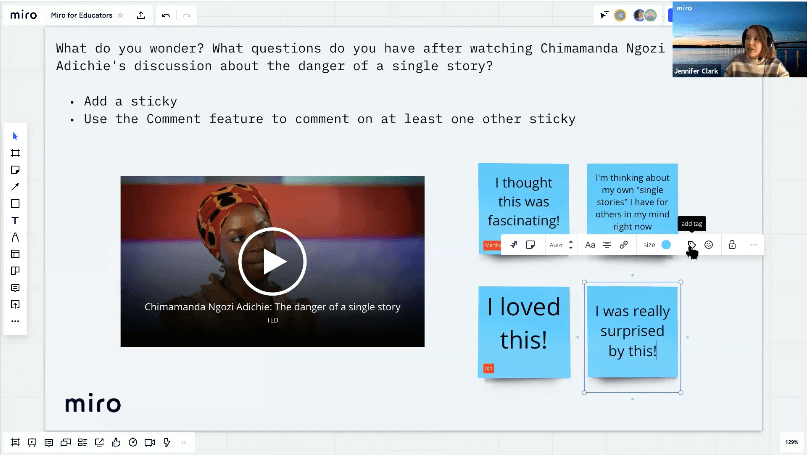The height and width of the screenshot is (455, 807).
Task: Select the Frame tool in left toolbar
Action: pyautogui.click(x=15, y=153)
